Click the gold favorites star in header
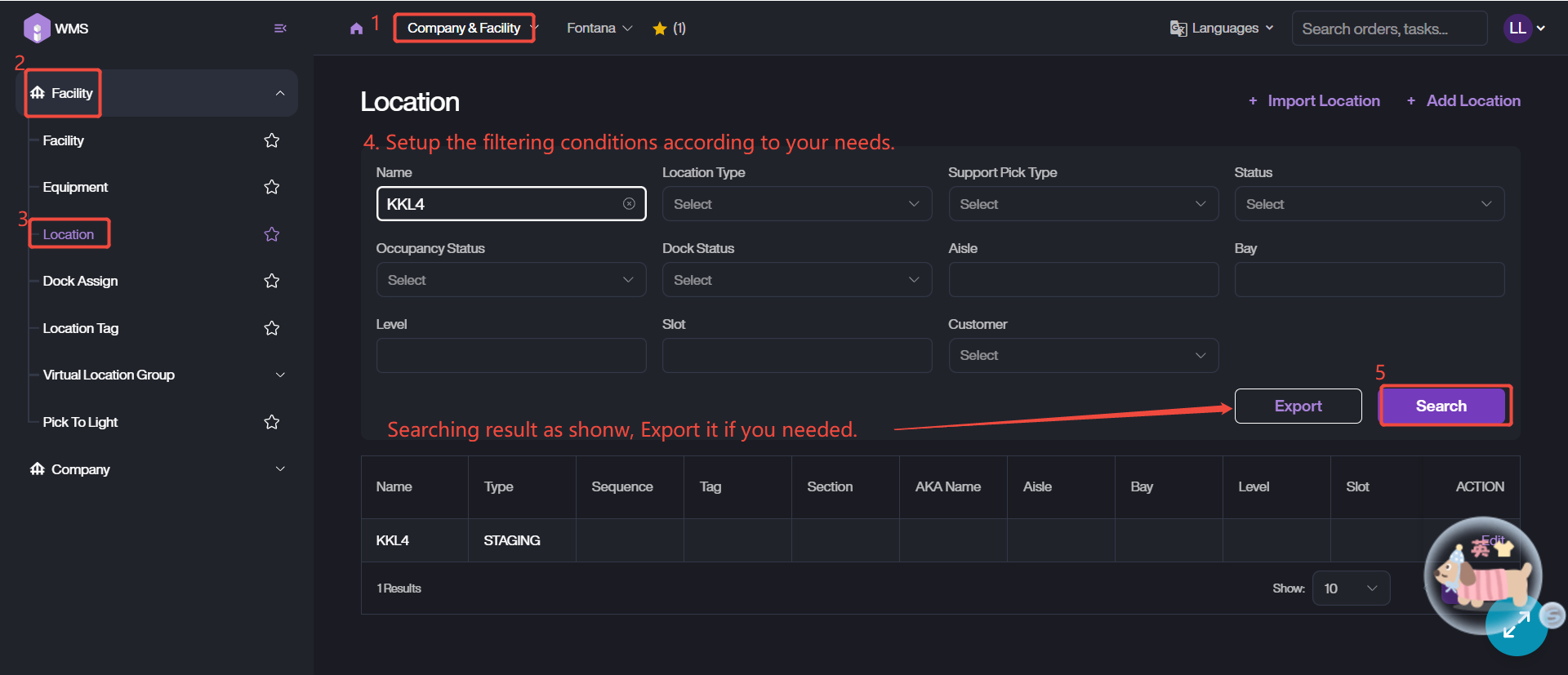The image size is (1568, 675). click(660, 29)
